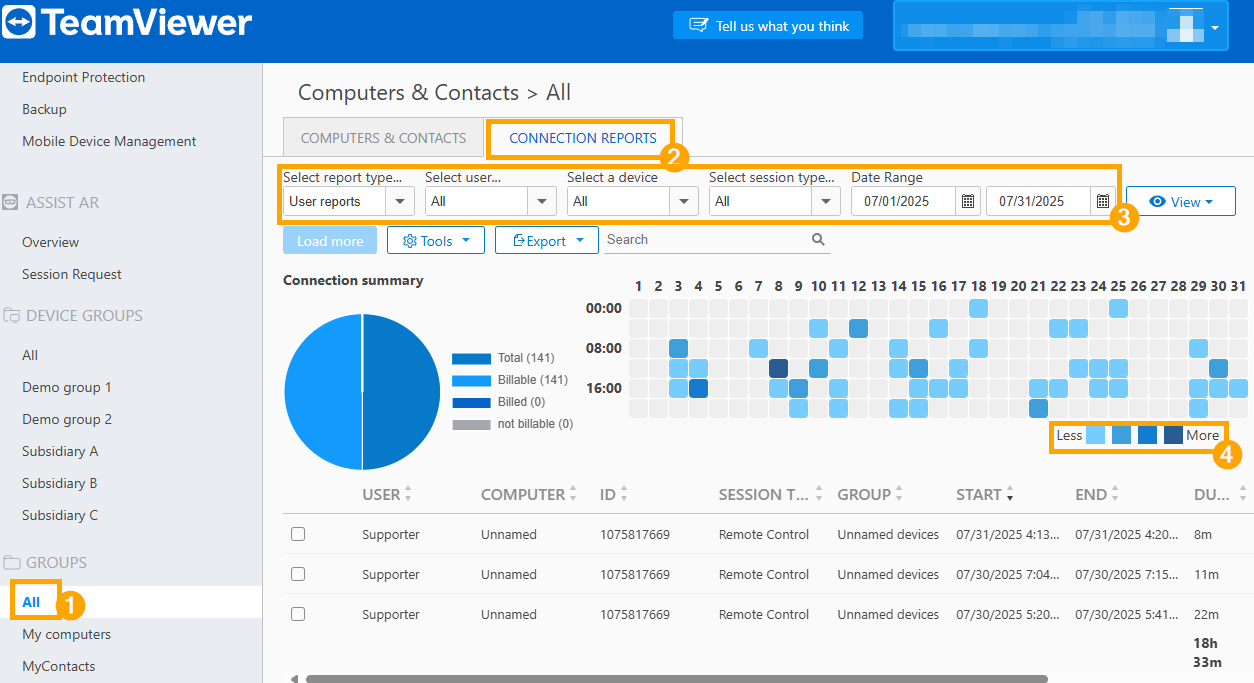The height and width of the screenshot is (683, 1254).
Task: Click Tell us what you think button
Action: (768, 26)
